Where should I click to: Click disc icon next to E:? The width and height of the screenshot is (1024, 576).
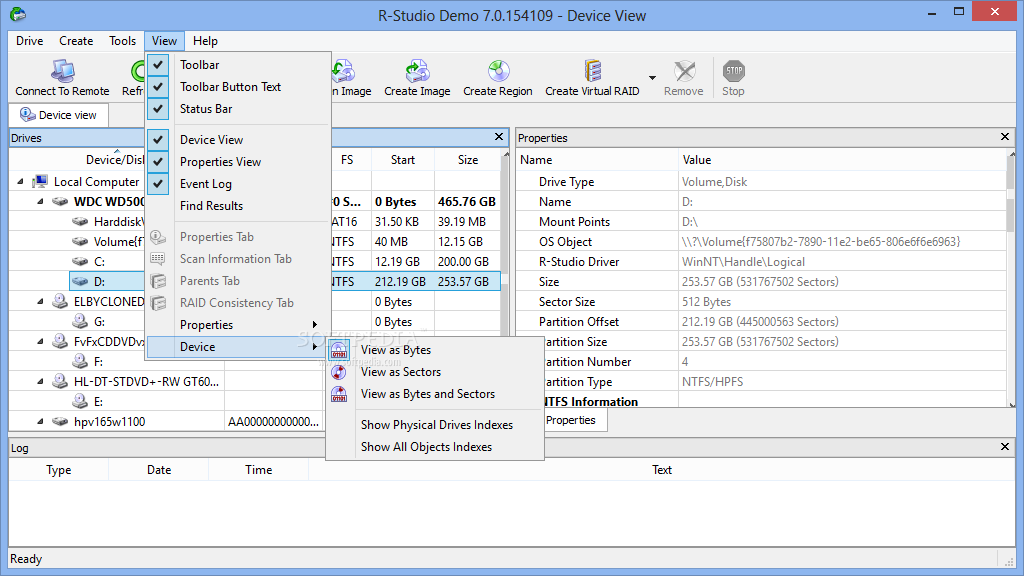click(80, 401)
